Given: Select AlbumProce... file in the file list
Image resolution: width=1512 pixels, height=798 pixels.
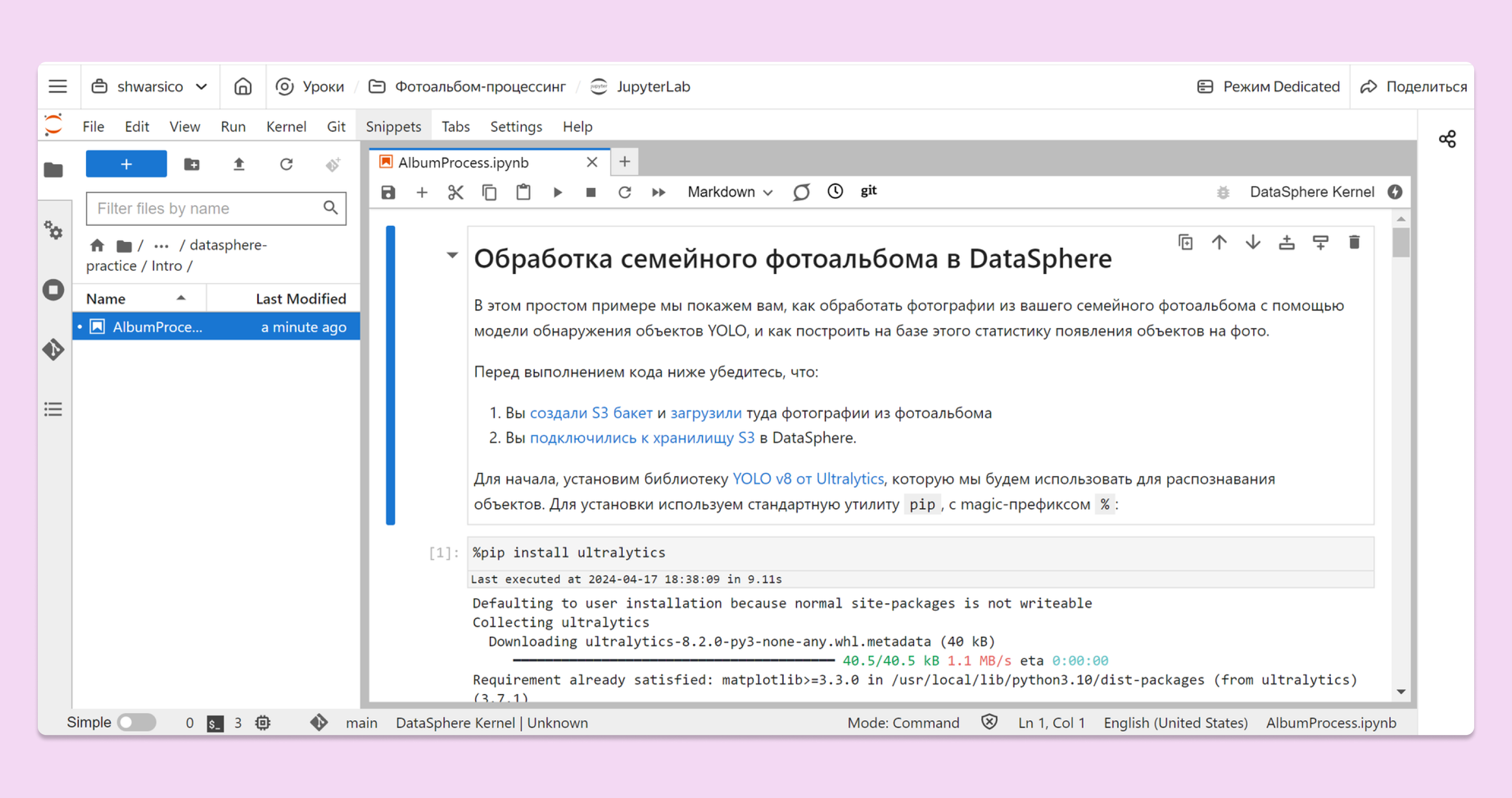Looking at the screenshot, I should pos(216,327).
